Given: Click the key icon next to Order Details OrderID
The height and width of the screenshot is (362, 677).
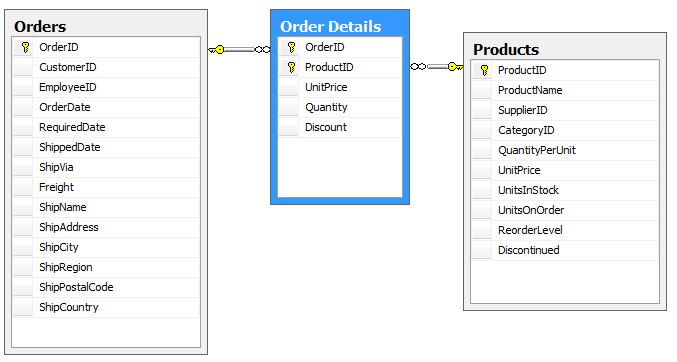Looking at the screenshot, I should [291, 47].
